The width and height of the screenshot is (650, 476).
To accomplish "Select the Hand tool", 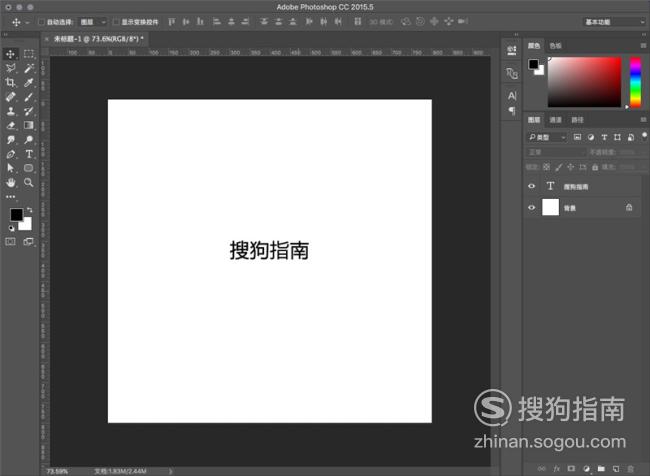I will 10,182.
